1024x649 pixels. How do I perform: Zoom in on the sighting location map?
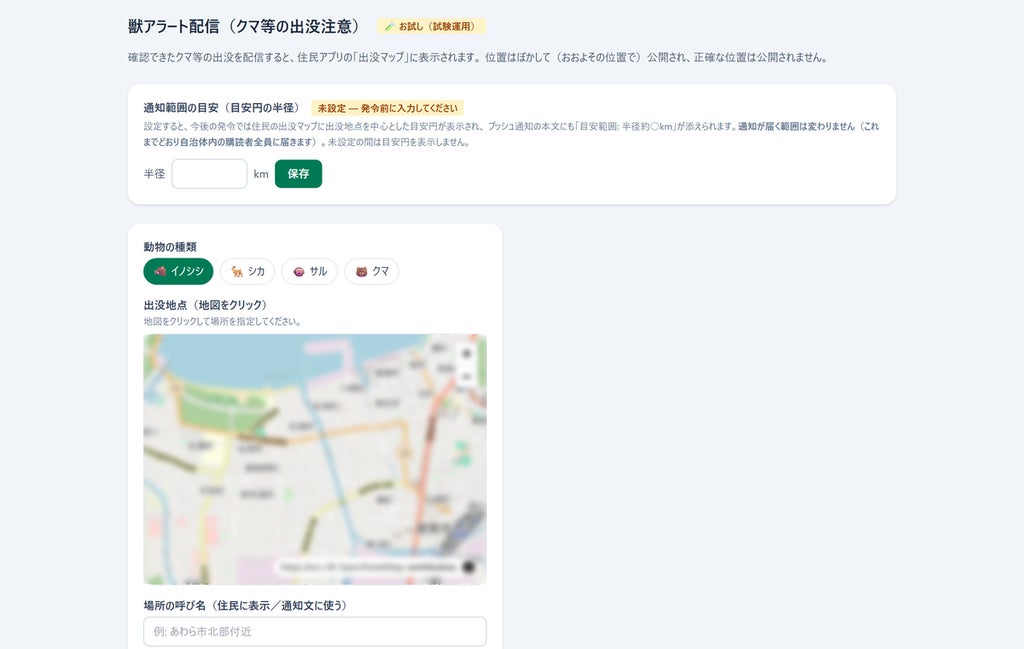coord(466,354)
